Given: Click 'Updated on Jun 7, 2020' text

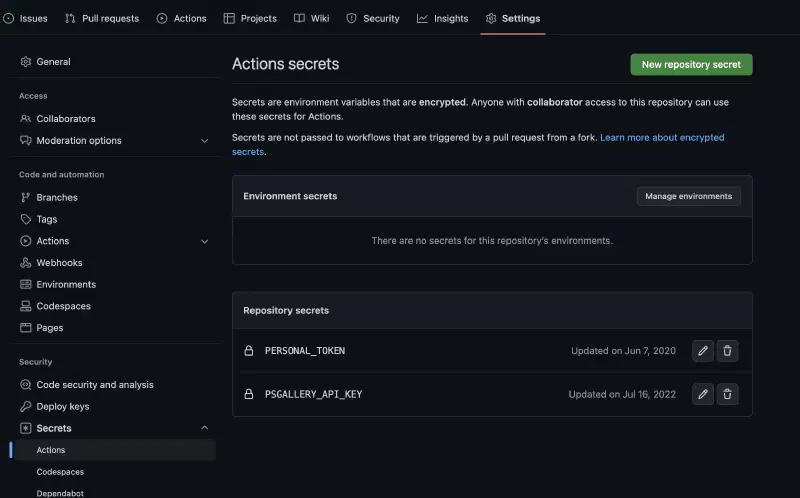Looking at the screenshot, I should click(x=623, y=351).
